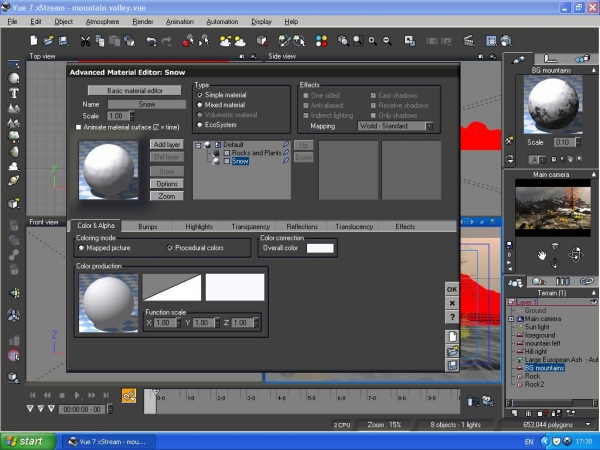The width and height of the screenshot is (600, 450).
Task: Select the Plant tree tool
Action: 14,136
